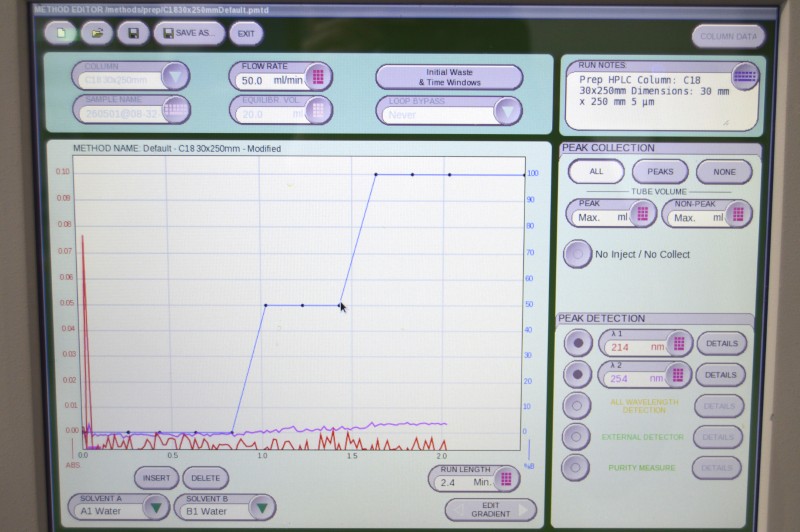This screenshot has width=800, height=532.
Task: Open Initial Waste & Time Windows
Action: point(449,78)
